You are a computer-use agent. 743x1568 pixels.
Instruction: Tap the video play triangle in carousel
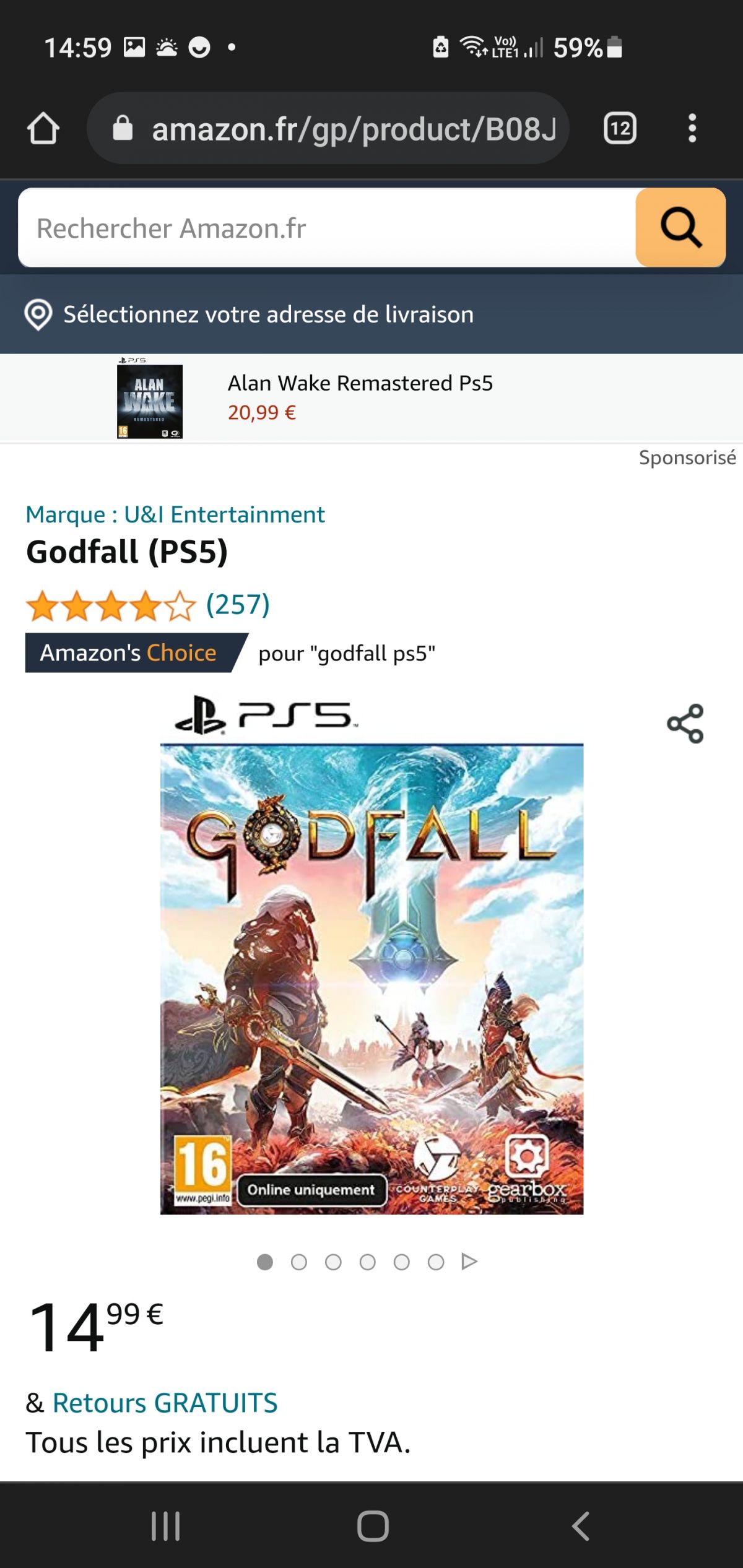[469, 1262]
